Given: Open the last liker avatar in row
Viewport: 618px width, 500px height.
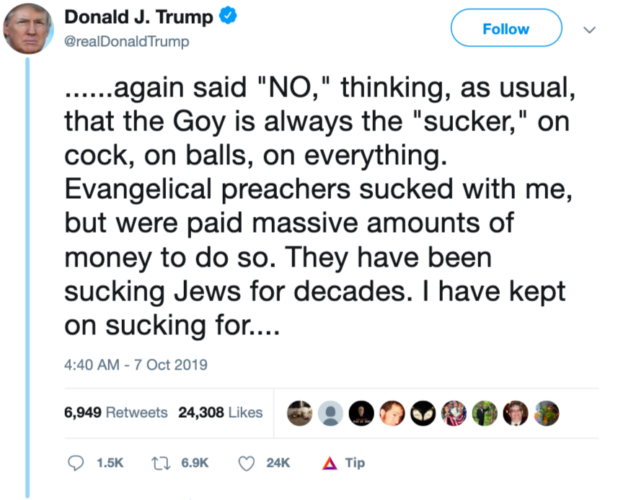Looking at the screenshot, I should coord(547,413).
